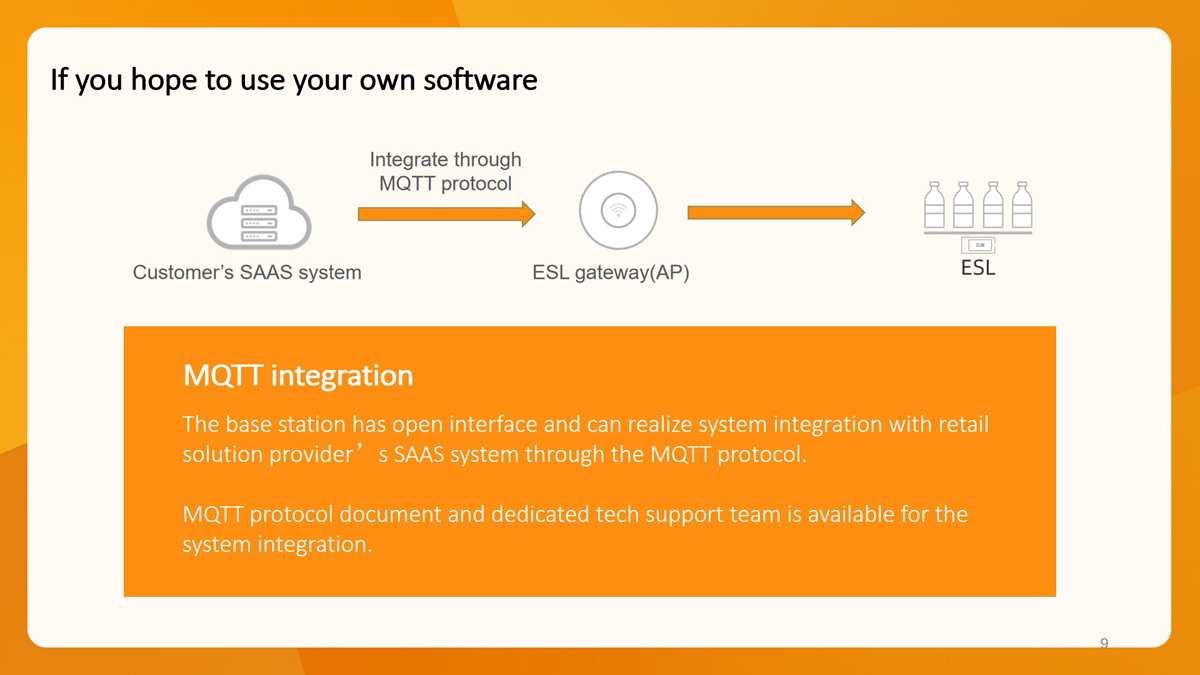Click the small price tag below the bottles

pos(978,245)
